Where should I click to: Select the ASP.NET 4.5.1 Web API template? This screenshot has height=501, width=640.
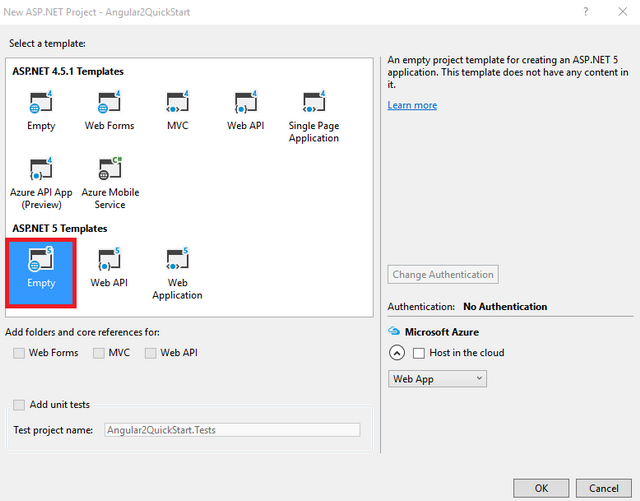click(x=245, y=110)
